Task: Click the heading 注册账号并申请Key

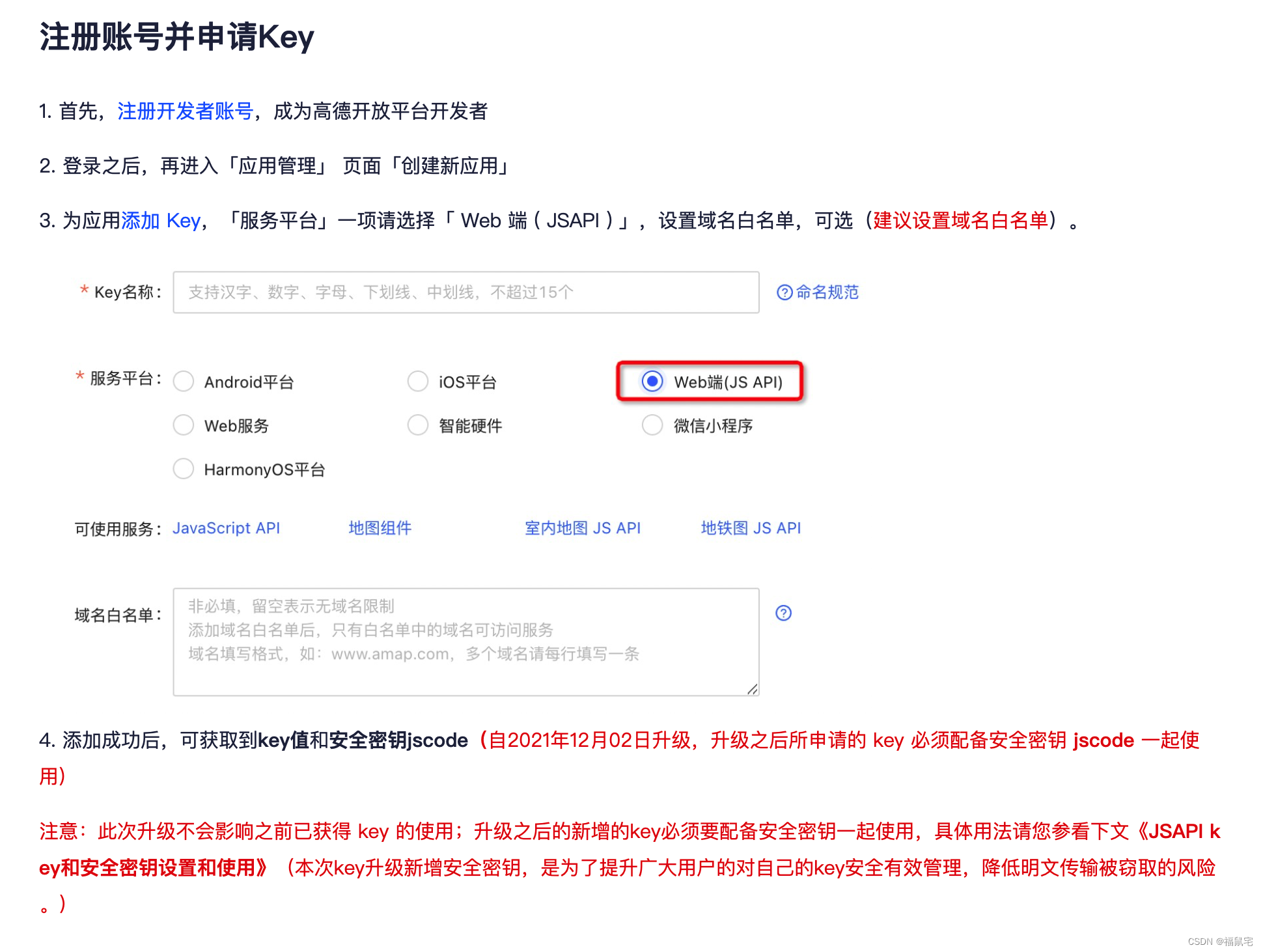Action: pos(177,36)
